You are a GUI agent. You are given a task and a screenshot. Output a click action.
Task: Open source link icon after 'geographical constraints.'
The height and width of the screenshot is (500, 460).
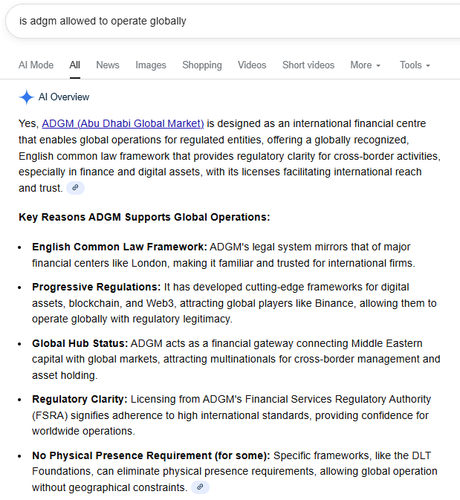[x=200, y=487]
